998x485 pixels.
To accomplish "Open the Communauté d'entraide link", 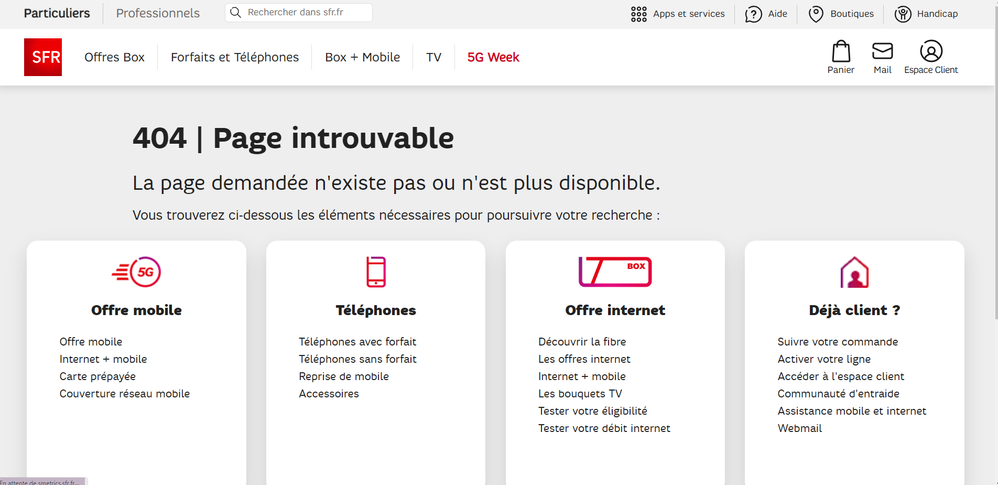I will coord(838,393).
